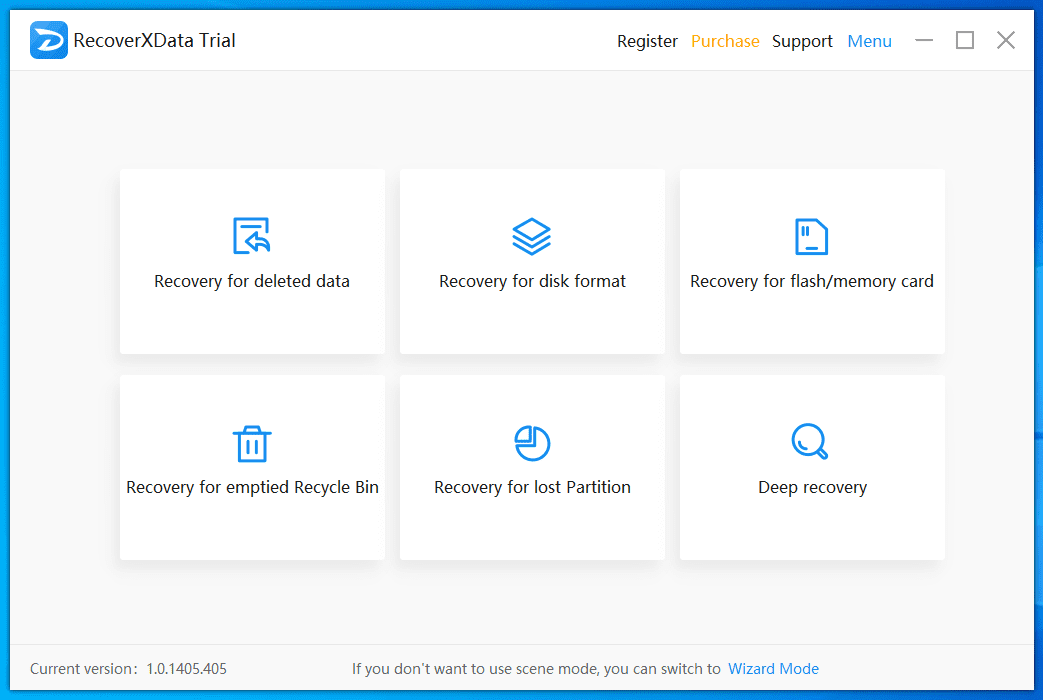Close the RecoverXData window
Screen dimensions: 1043x700
pos(1006,41)
